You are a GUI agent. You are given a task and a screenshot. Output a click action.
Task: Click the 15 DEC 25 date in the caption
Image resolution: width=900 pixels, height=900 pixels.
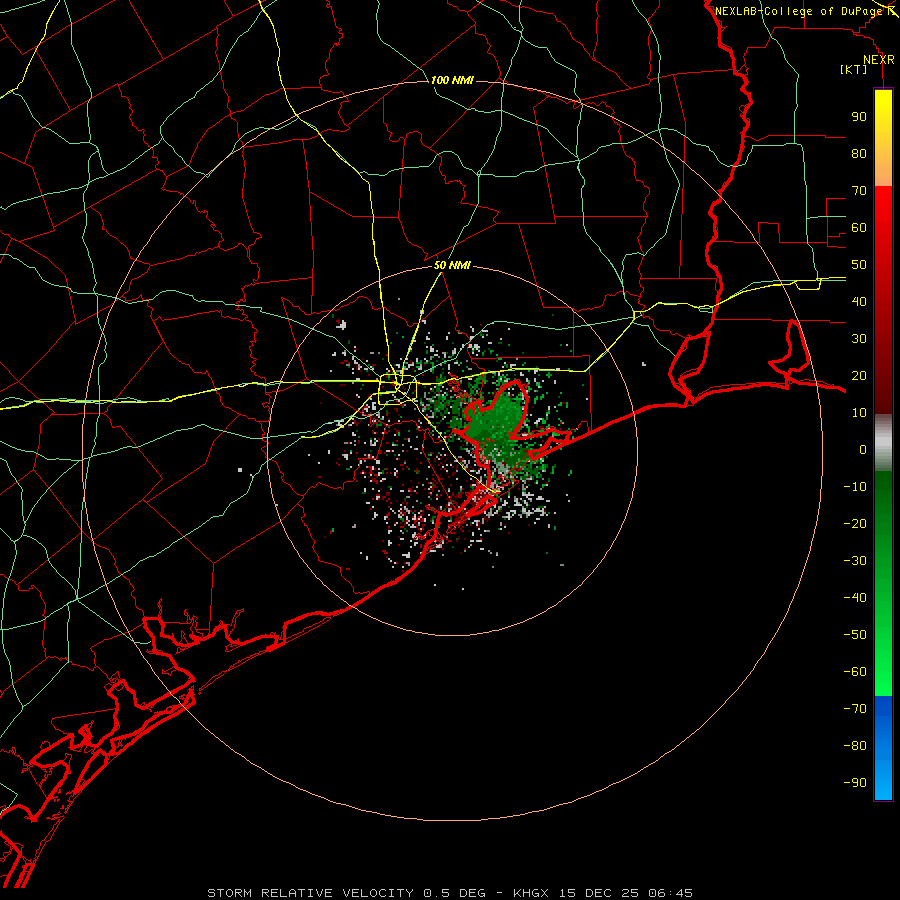coord(599,893)
